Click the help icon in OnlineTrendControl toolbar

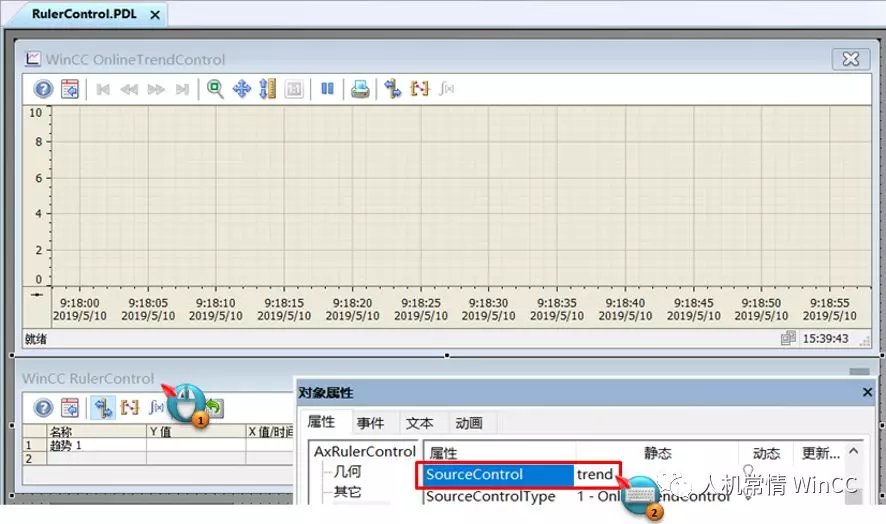pos(43,89)
